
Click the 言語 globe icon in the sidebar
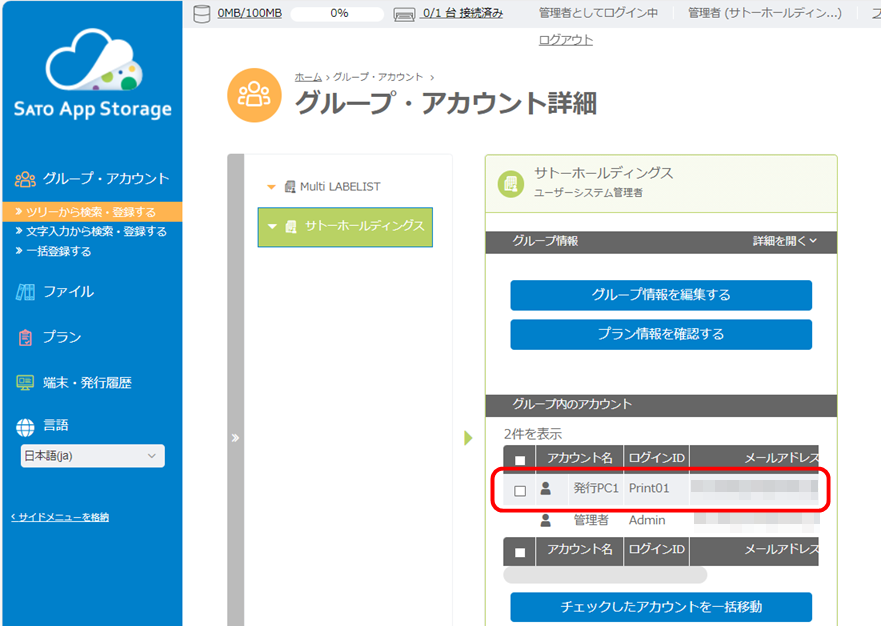tap(25, 427)
